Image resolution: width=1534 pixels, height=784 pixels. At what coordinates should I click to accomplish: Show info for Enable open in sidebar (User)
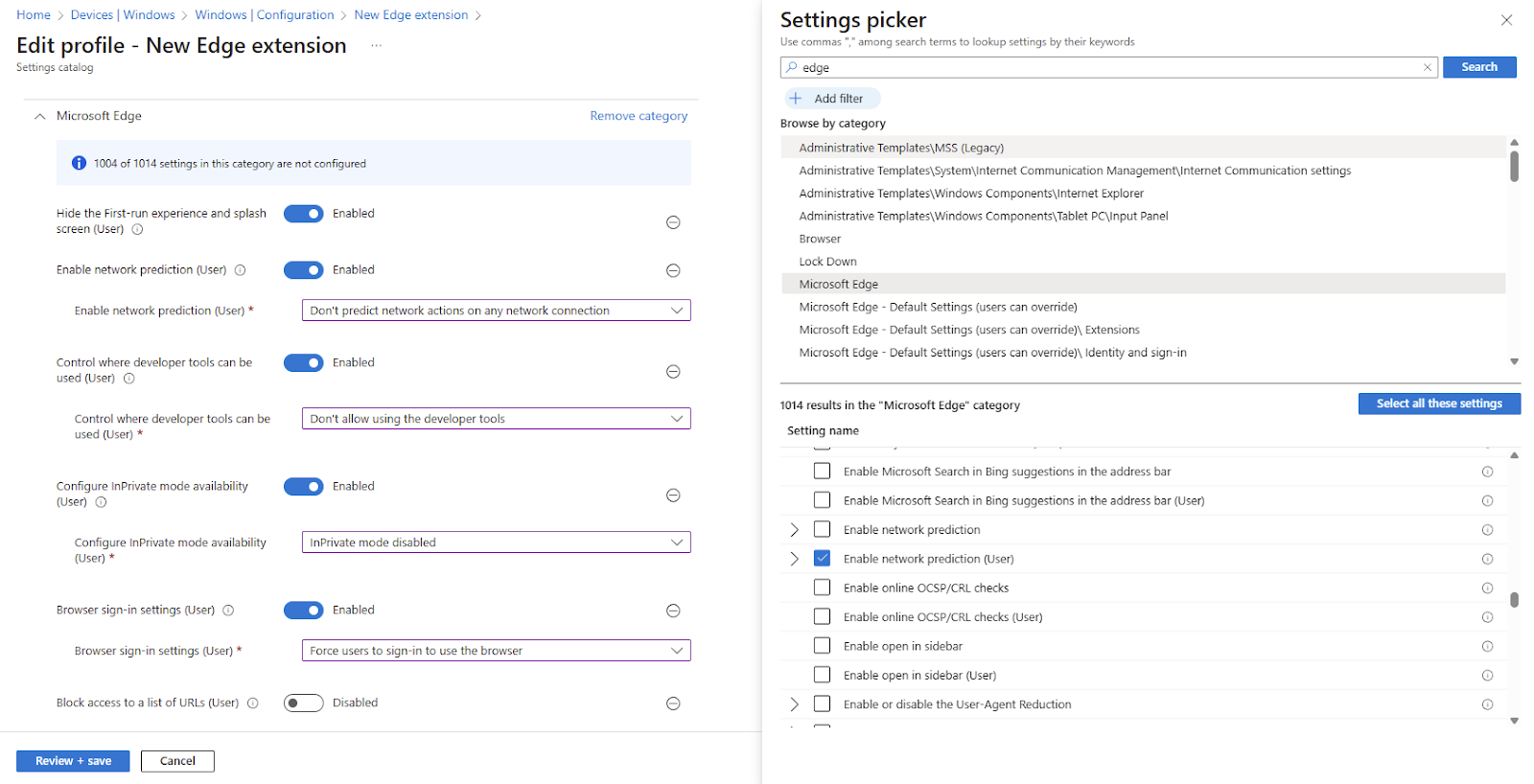[x=1487, y=676]
